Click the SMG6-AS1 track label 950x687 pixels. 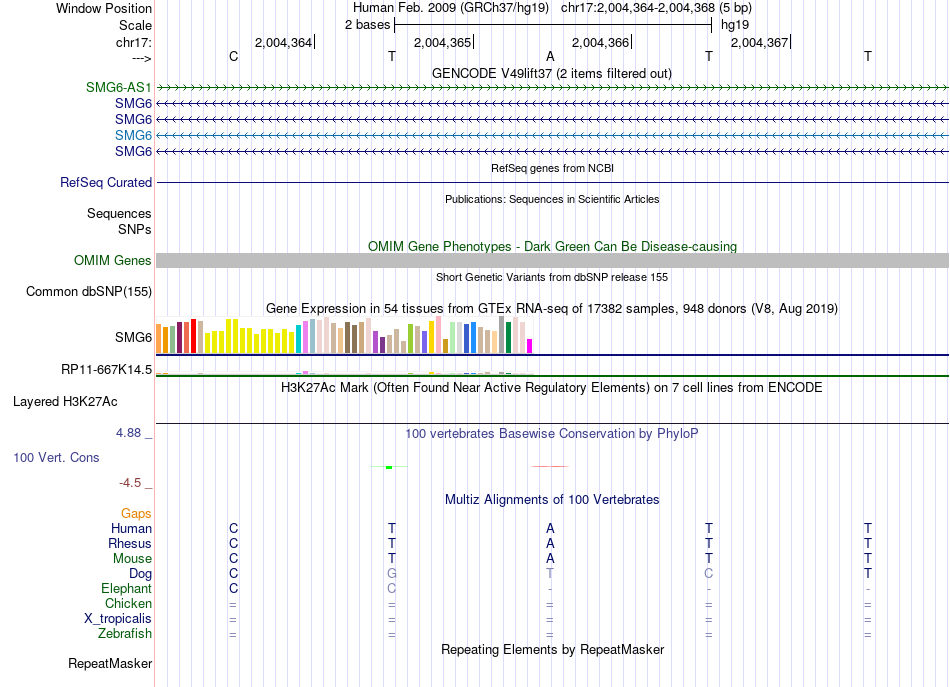tap(119, 87)
